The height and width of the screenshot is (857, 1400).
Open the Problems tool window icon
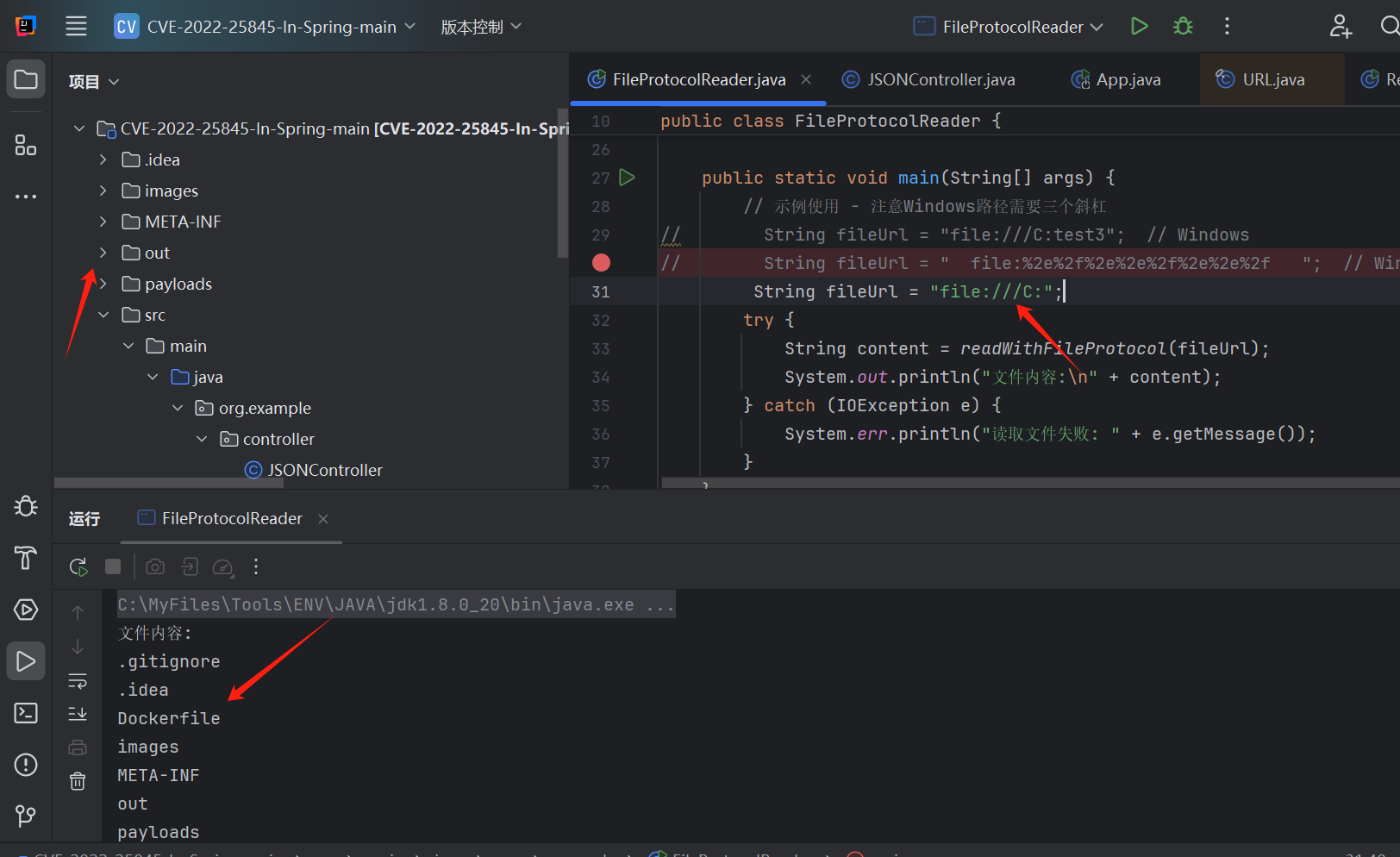point(26,765)
